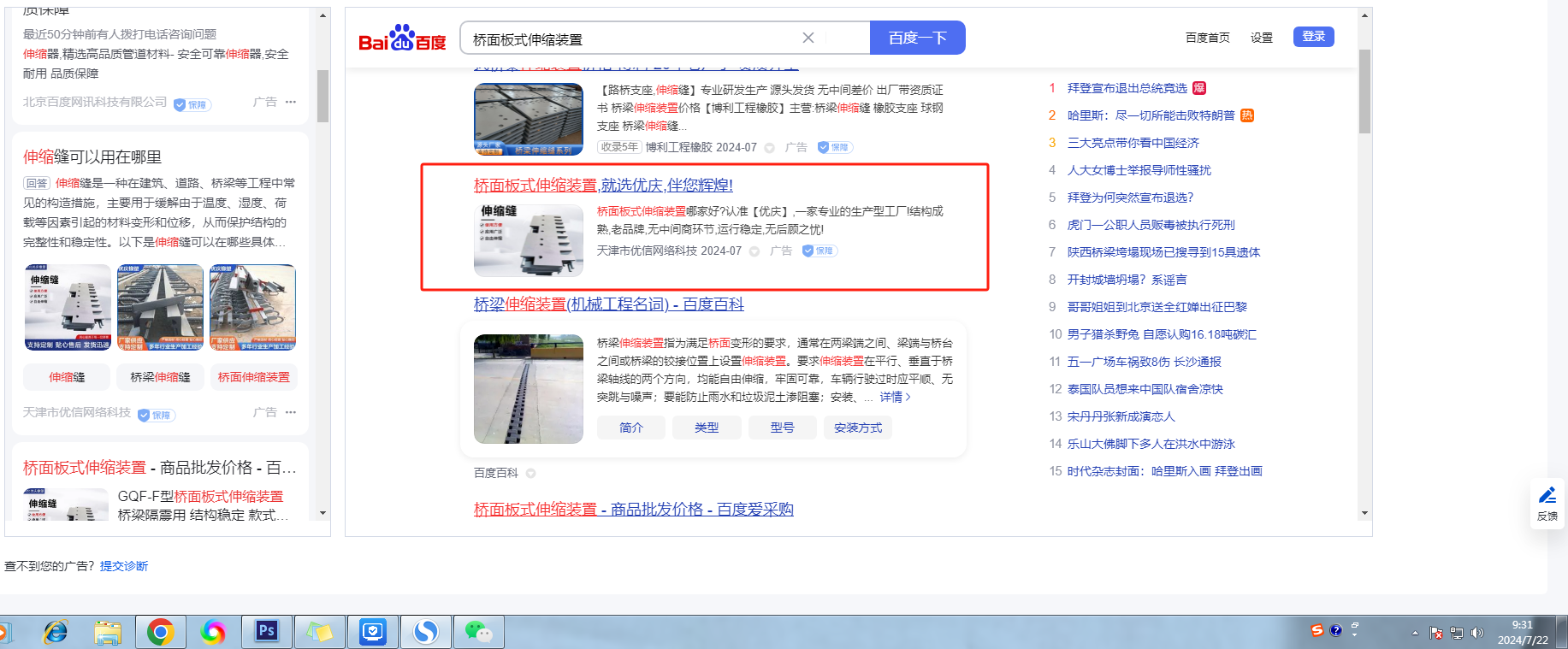Open the 设置 settings menu
1568x649 pixels.
(x=1261, y=38)
